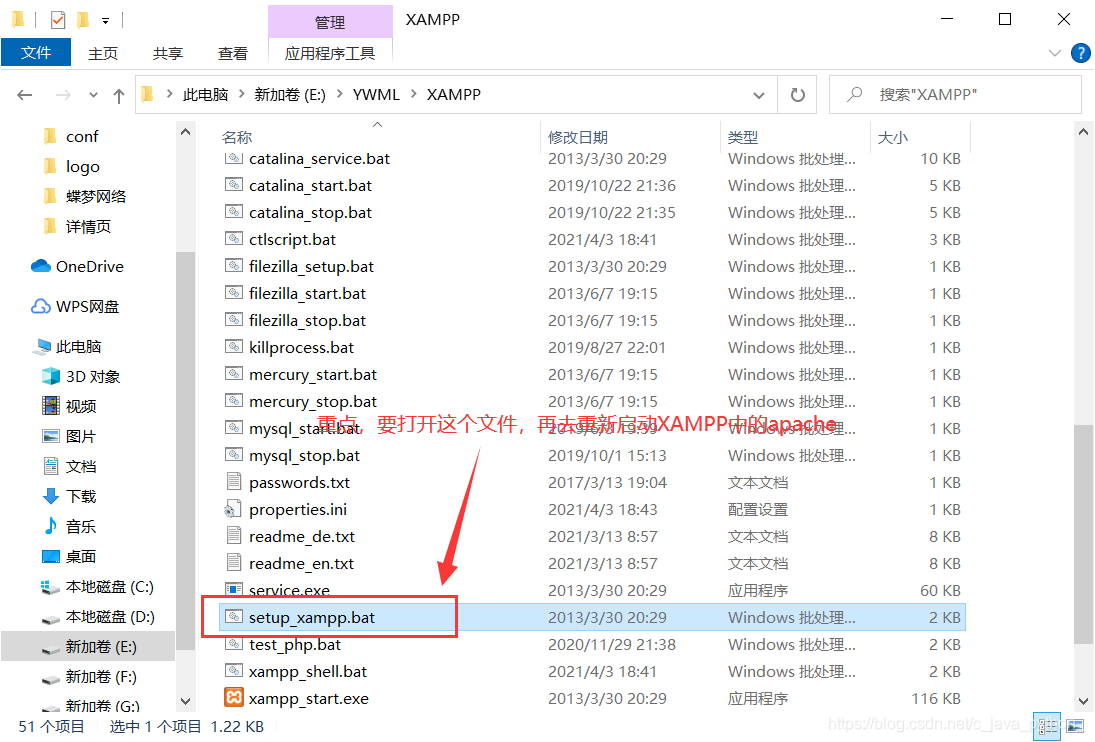
Task: Go back with the left arrow
Action: click(24, 94)
